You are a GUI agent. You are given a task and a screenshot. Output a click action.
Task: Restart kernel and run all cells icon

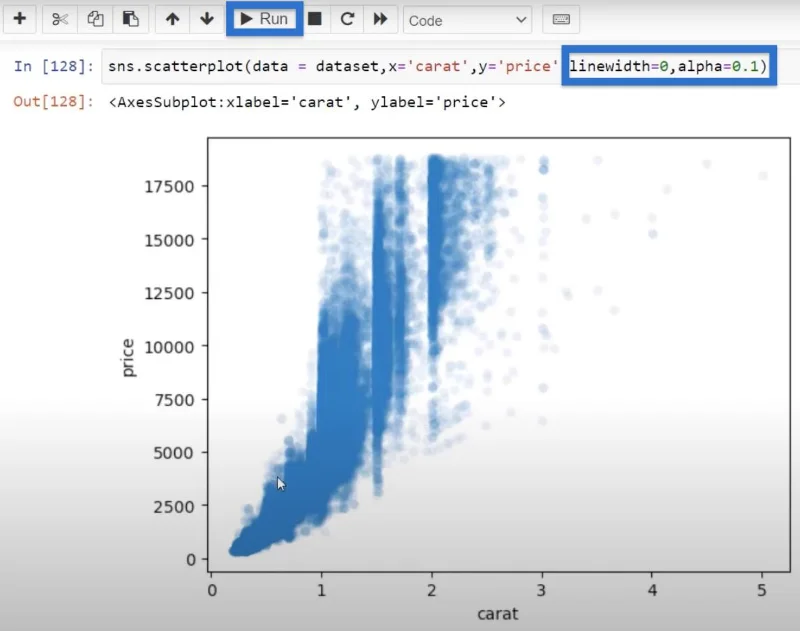pyautogui.click(x=380, y=19)
